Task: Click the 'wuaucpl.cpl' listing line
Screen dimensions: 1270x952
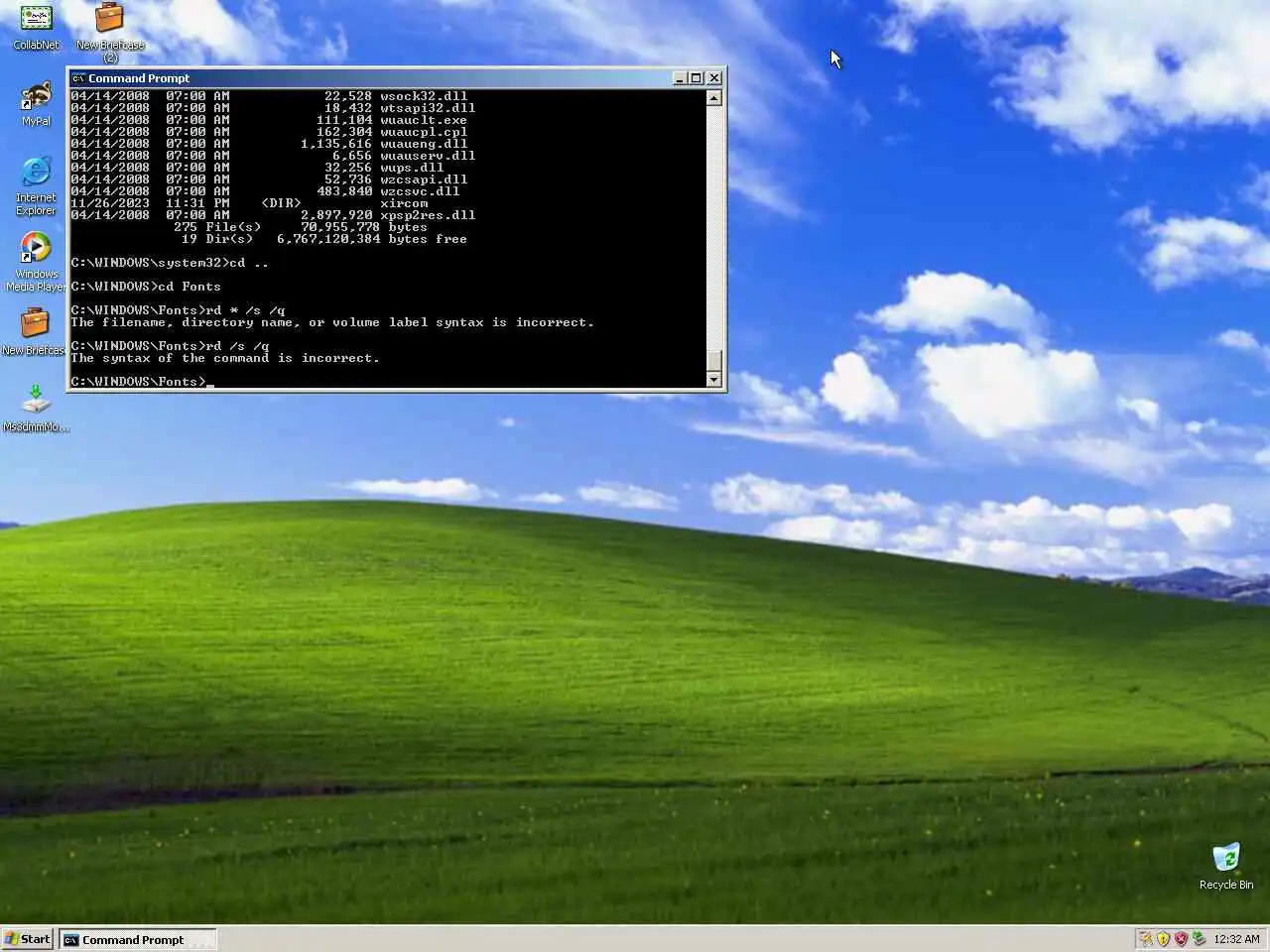Action: click(x=269, y=132)
